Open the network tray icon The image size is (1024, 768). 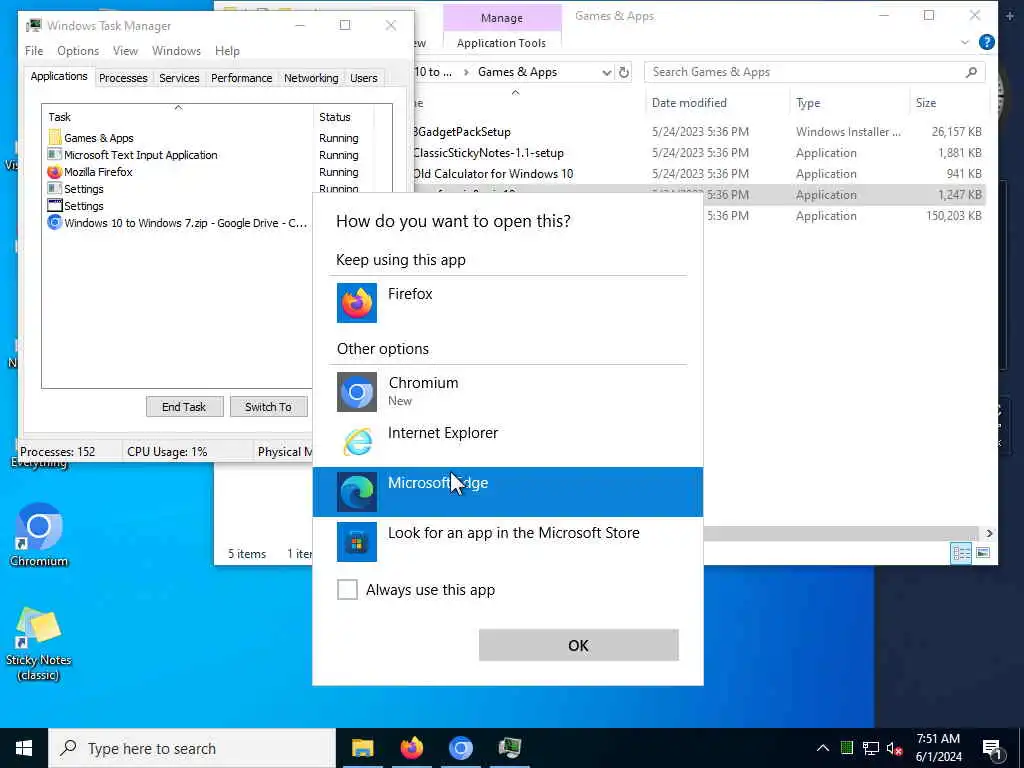coord(871,748)
